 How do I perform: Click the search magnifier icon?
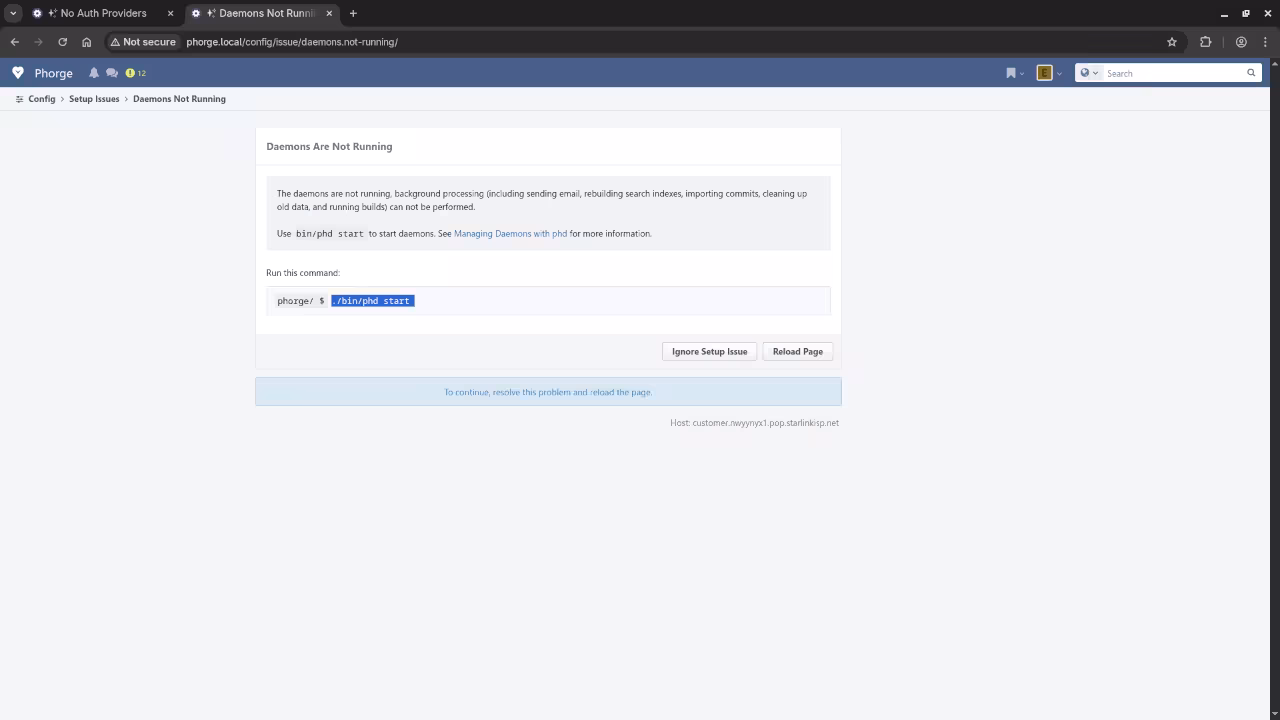point(1250,73)
